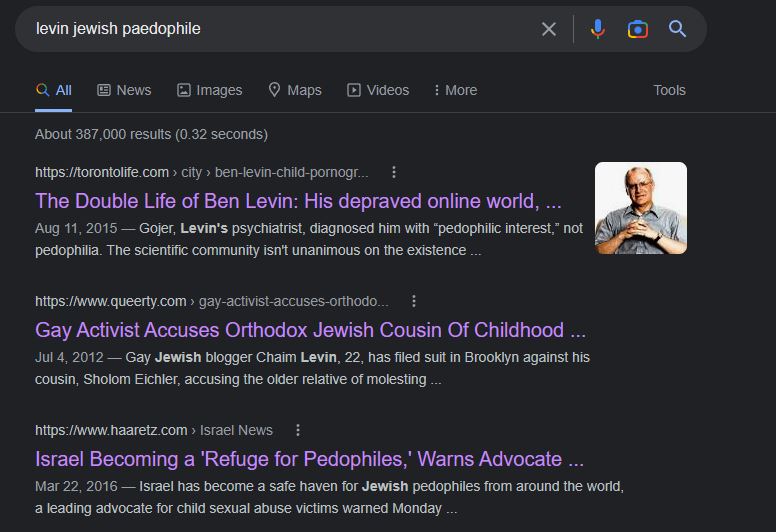Click the torontolife.com URL breadcrumb

(x=201, y=172)
